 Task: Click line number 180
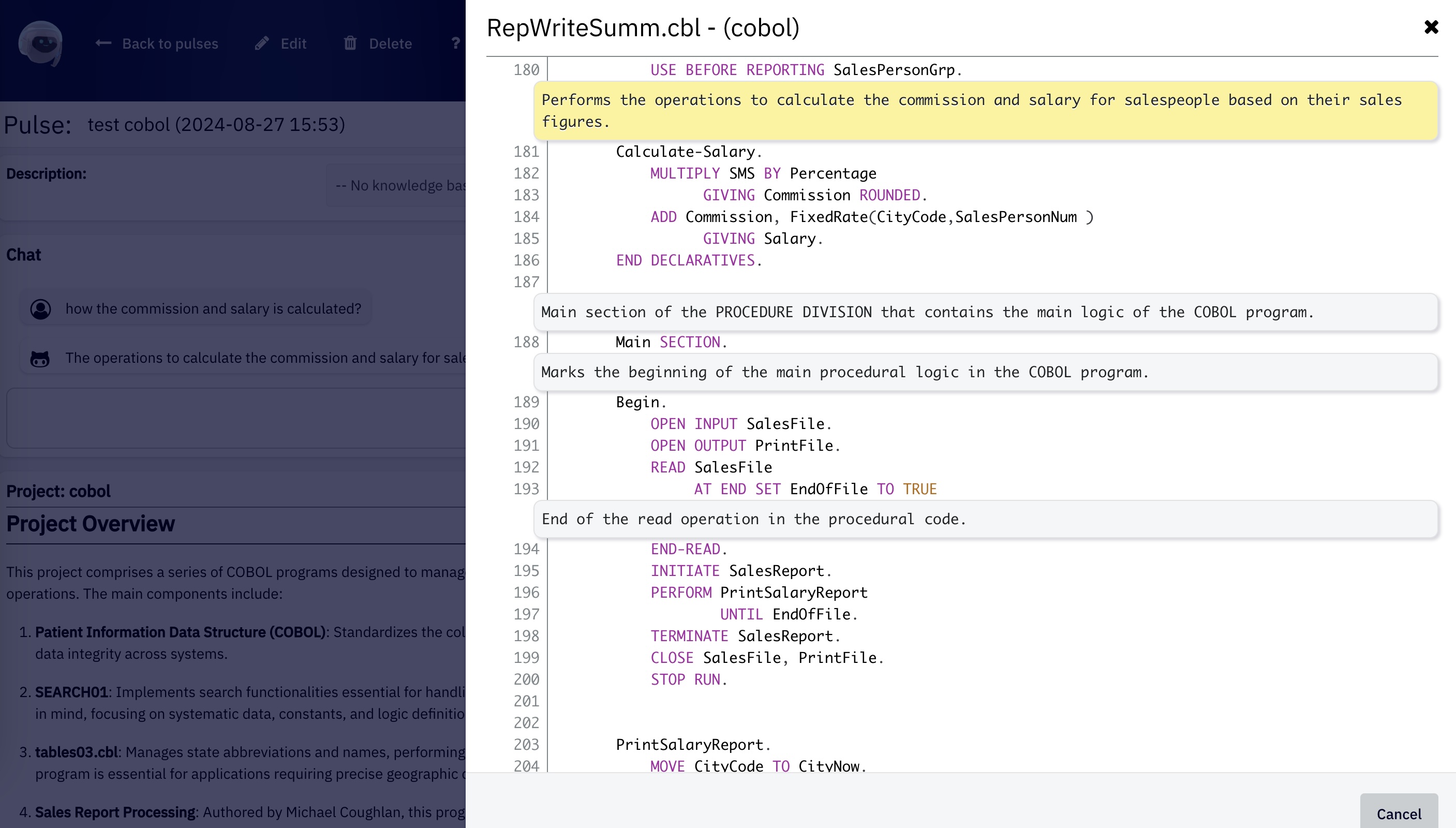tap(526, 69)
